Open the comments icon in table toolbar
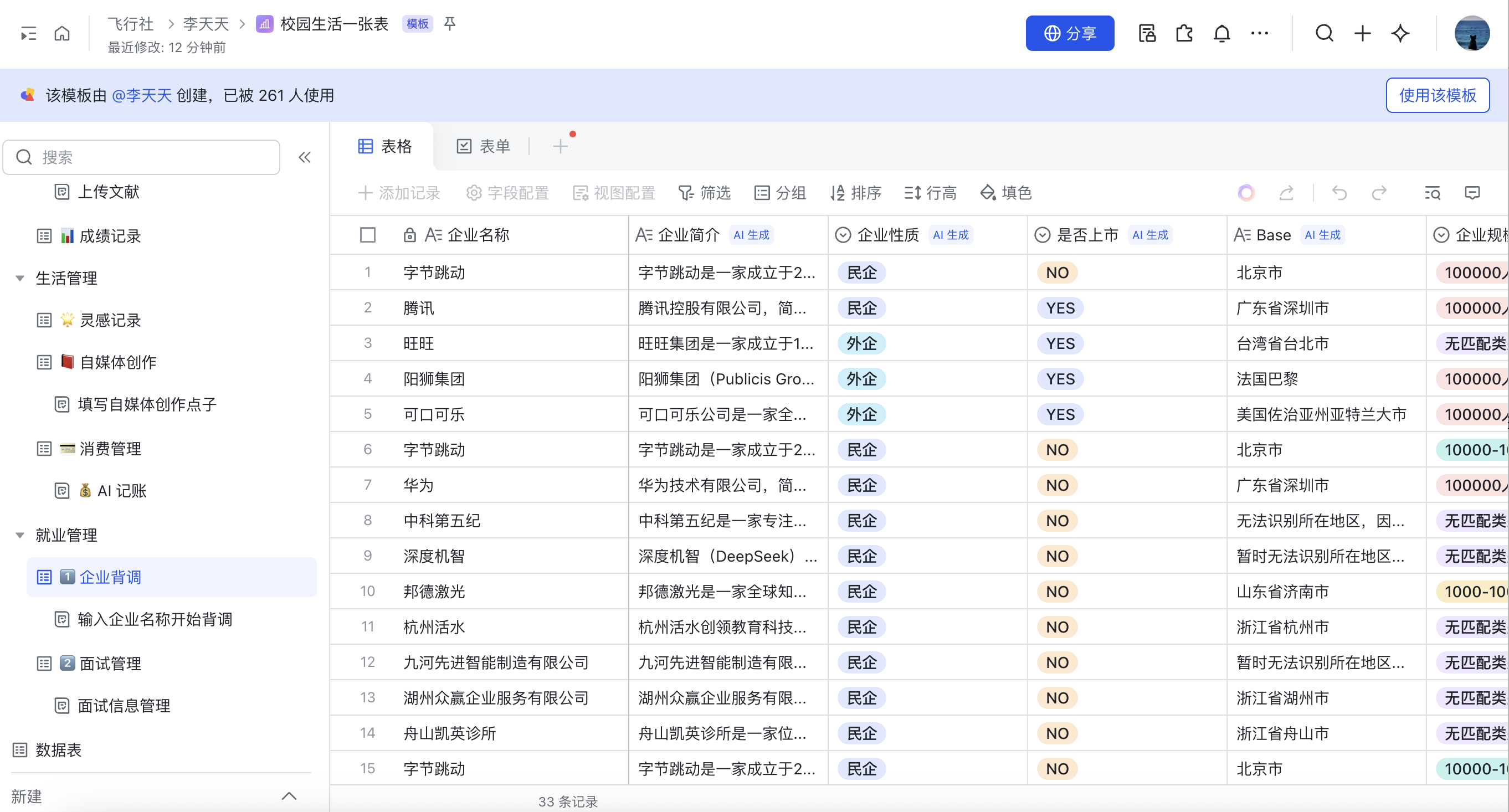The width and height of the screenshot is (1509, 812). [x=1471, y=193]
